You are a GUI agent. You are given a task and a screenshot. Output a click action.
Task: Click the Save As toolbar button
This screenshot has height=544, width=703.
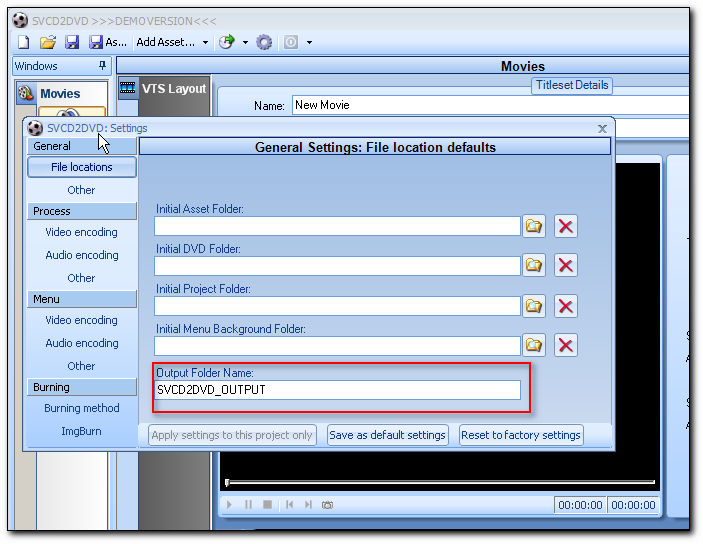[107, 42]
